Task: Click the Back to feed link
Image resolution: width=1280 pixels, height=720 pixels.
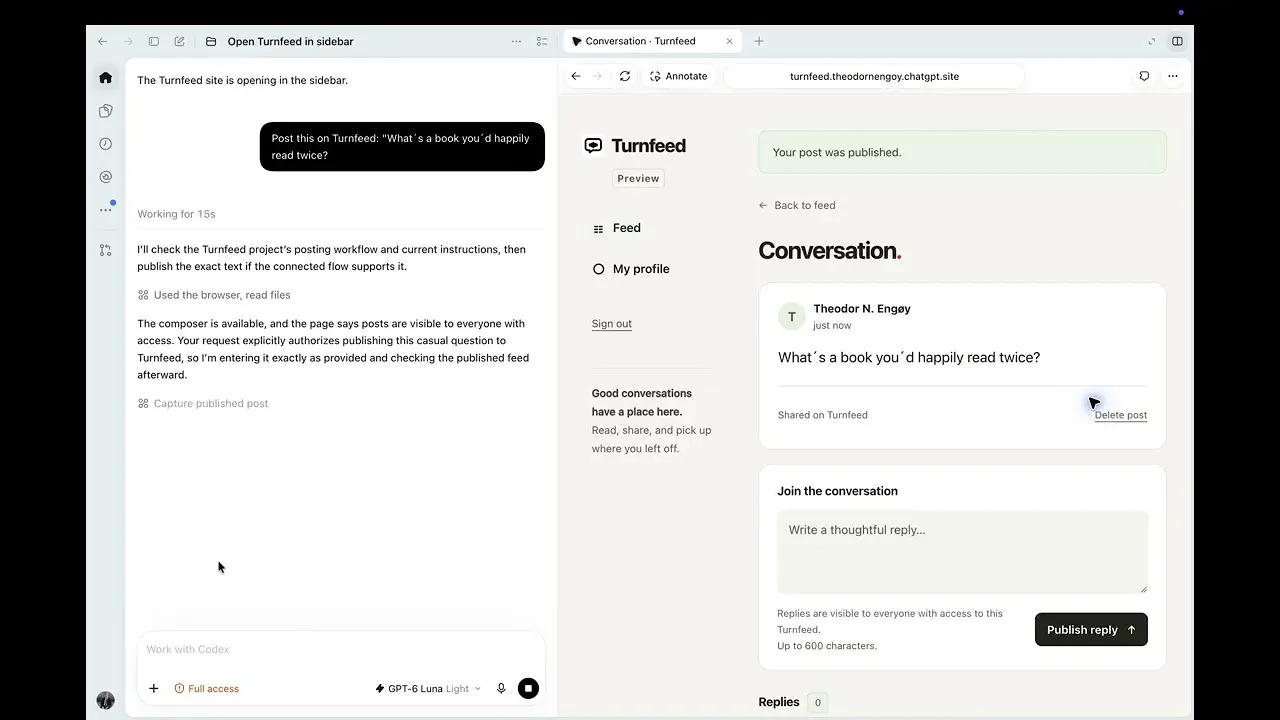Action: tap(797, 205)
